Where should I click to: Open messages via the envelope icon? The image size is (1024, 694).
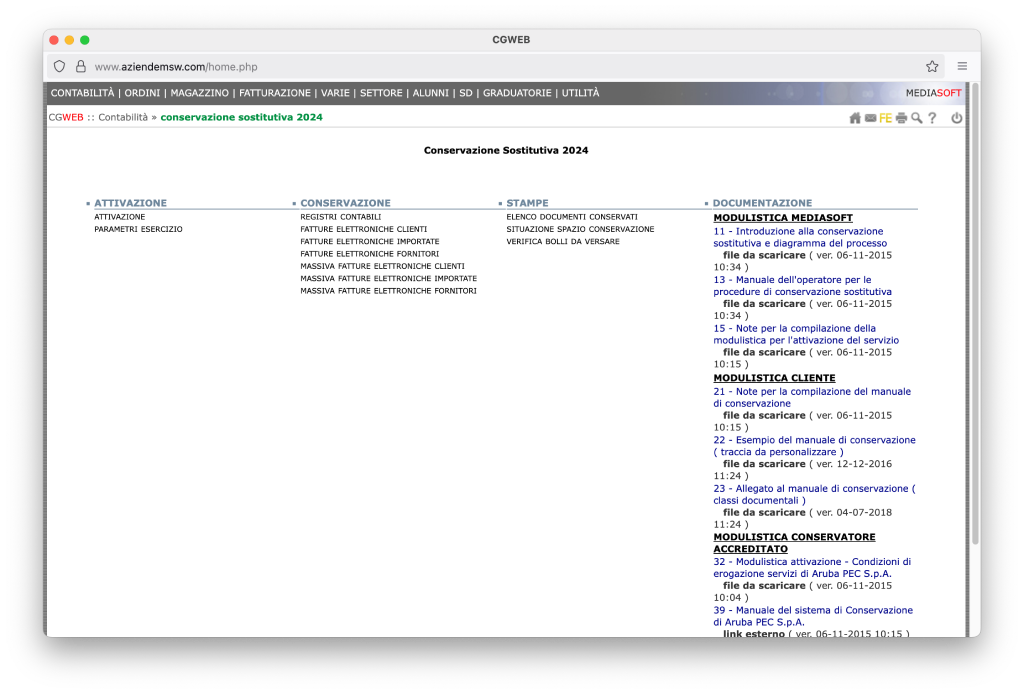[870, 118]
